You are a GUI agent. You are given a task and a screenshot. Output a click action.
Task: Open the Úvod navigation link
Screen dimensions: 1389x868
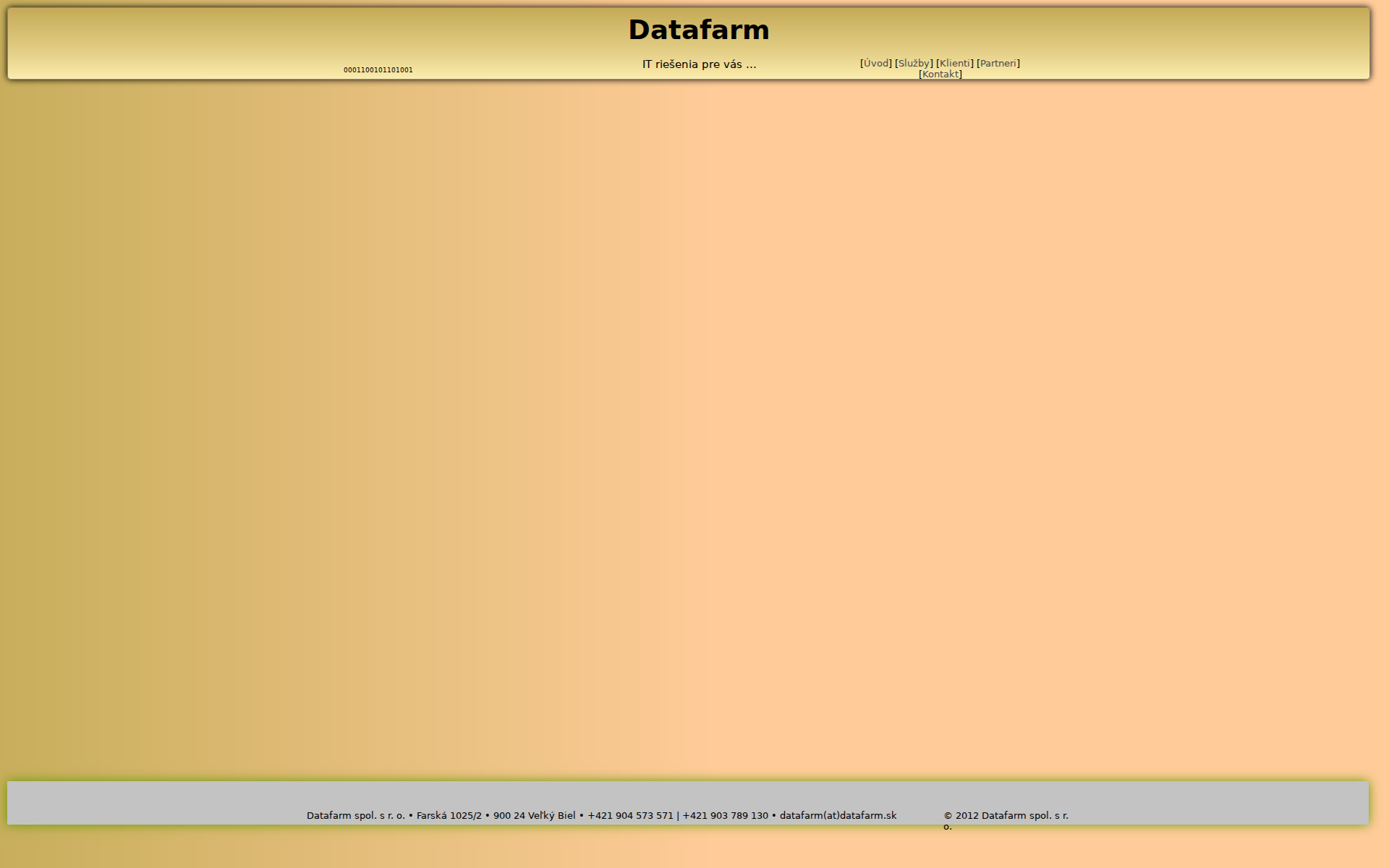(875, 63)
